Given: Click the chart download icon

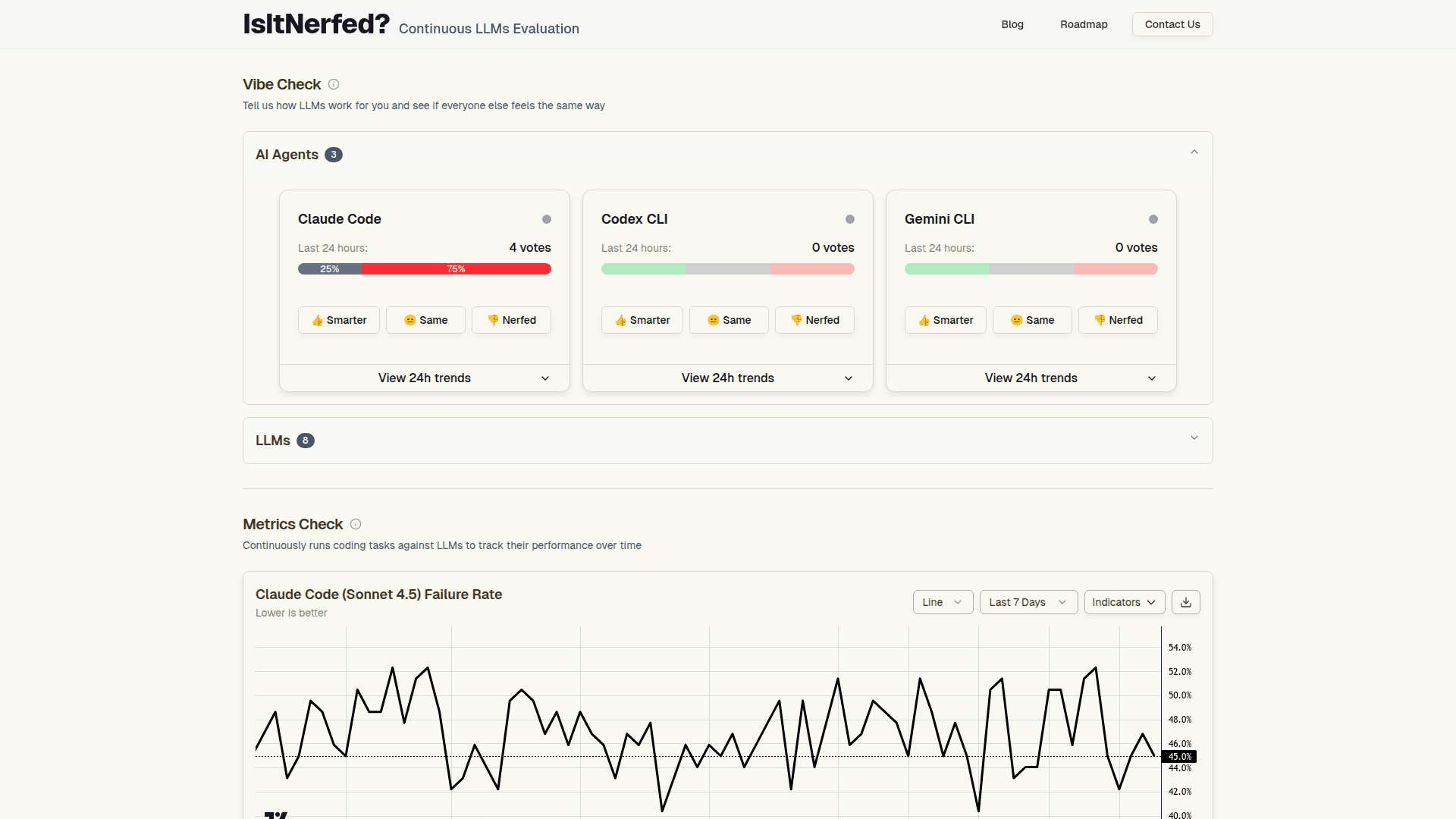Looking at the screenshot, I should pyautogui.click(x=1186, y=602).
